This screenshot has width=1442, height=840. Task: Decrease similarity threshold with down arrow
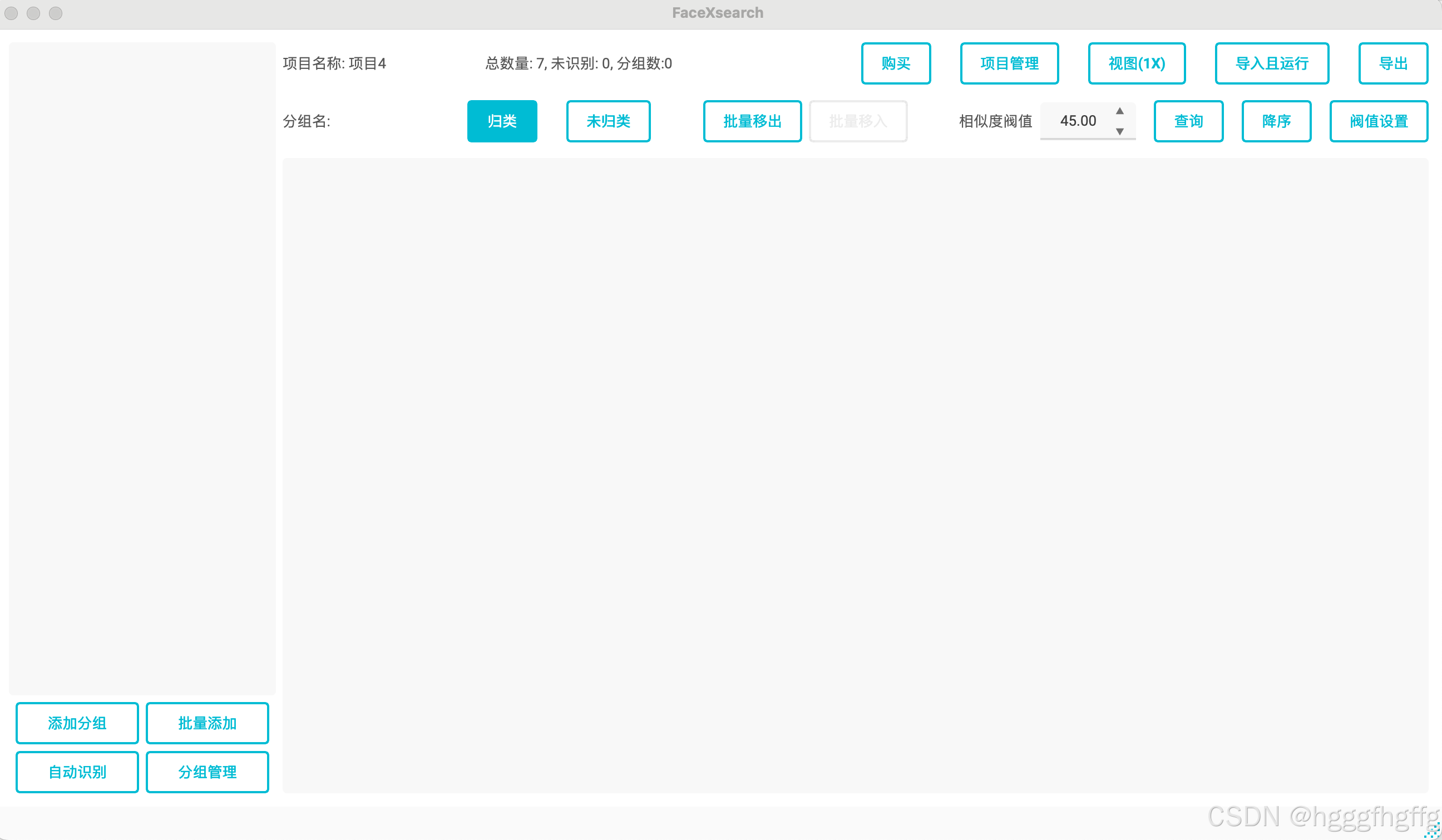click(1119, 132)
